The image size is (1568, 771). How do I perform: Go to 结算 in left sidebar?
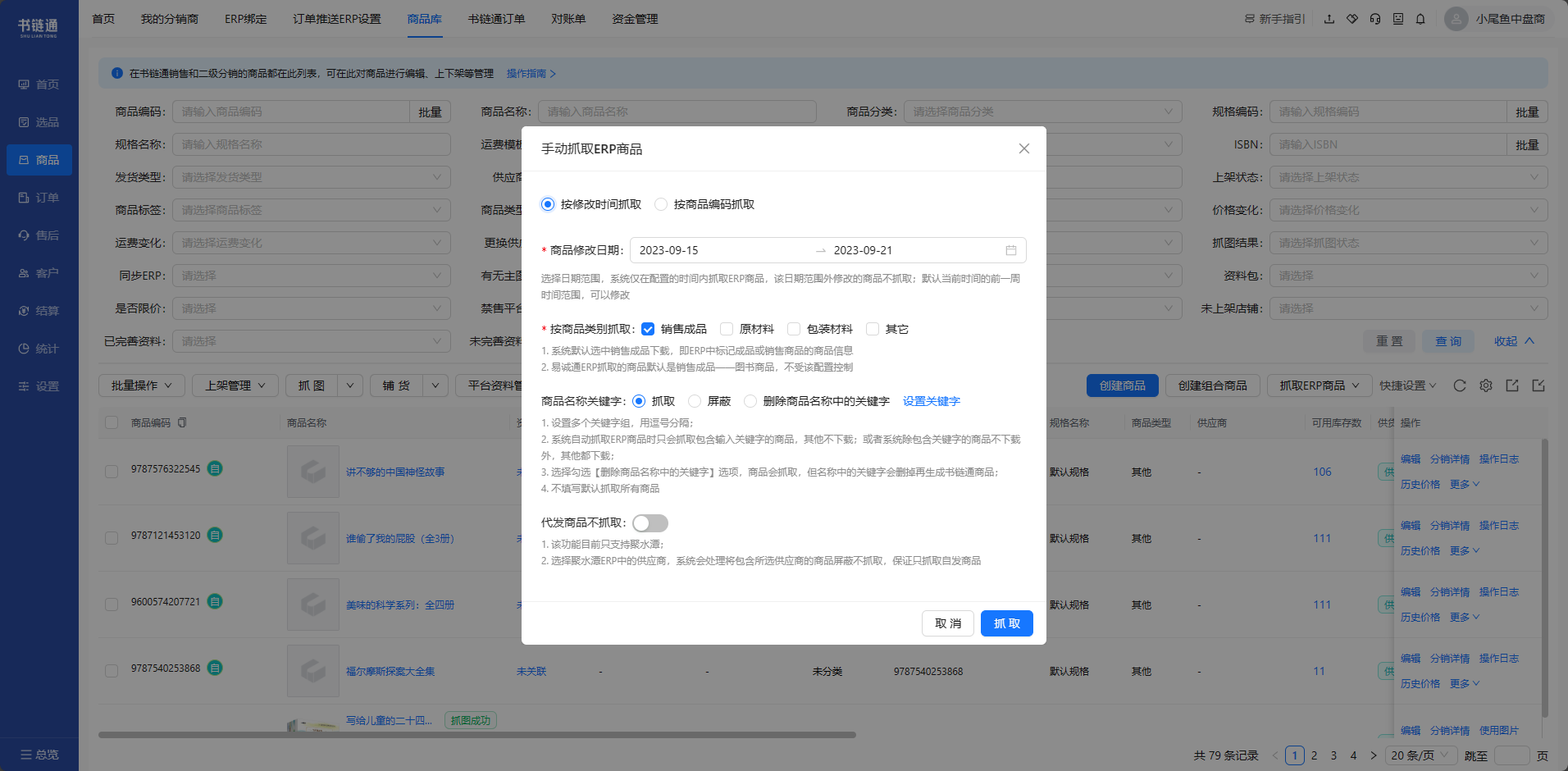39,311
